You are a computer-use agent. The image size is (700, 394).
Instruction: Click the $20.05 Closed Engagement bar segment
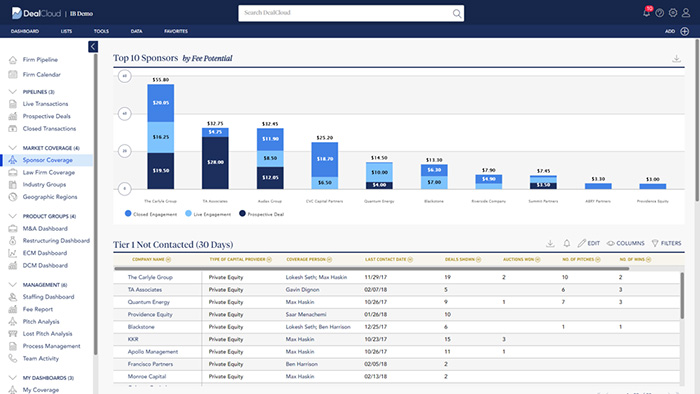coord(161,103)
